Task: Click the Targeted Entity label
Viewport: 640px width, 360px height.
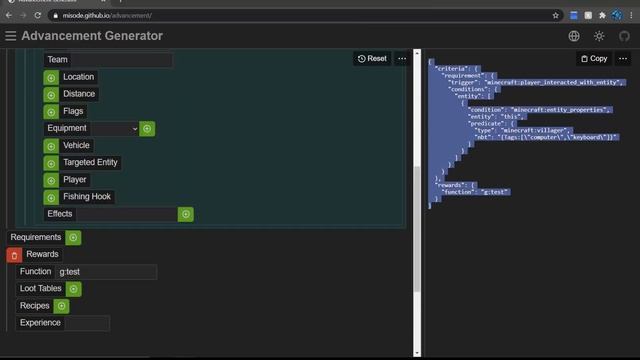Action: pos(90,162)
